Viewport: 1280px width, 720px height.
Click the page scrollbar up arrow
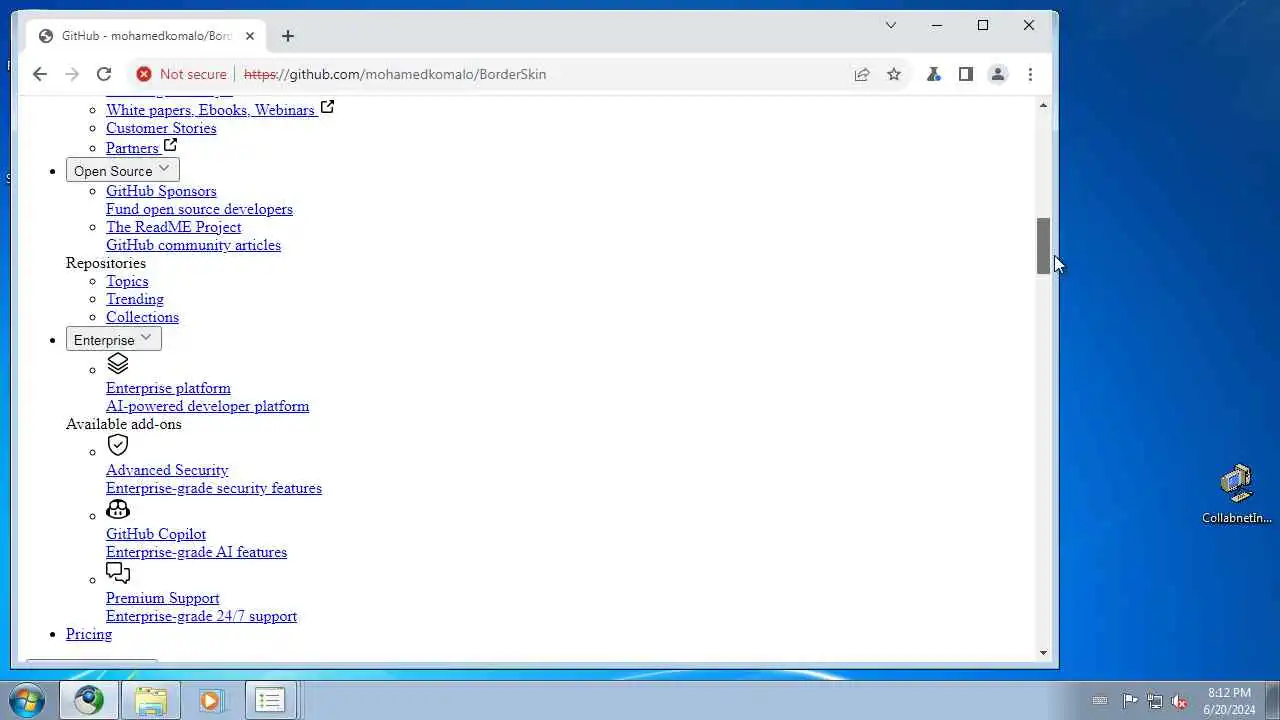pyautogui.click(x=1043, y=105)
